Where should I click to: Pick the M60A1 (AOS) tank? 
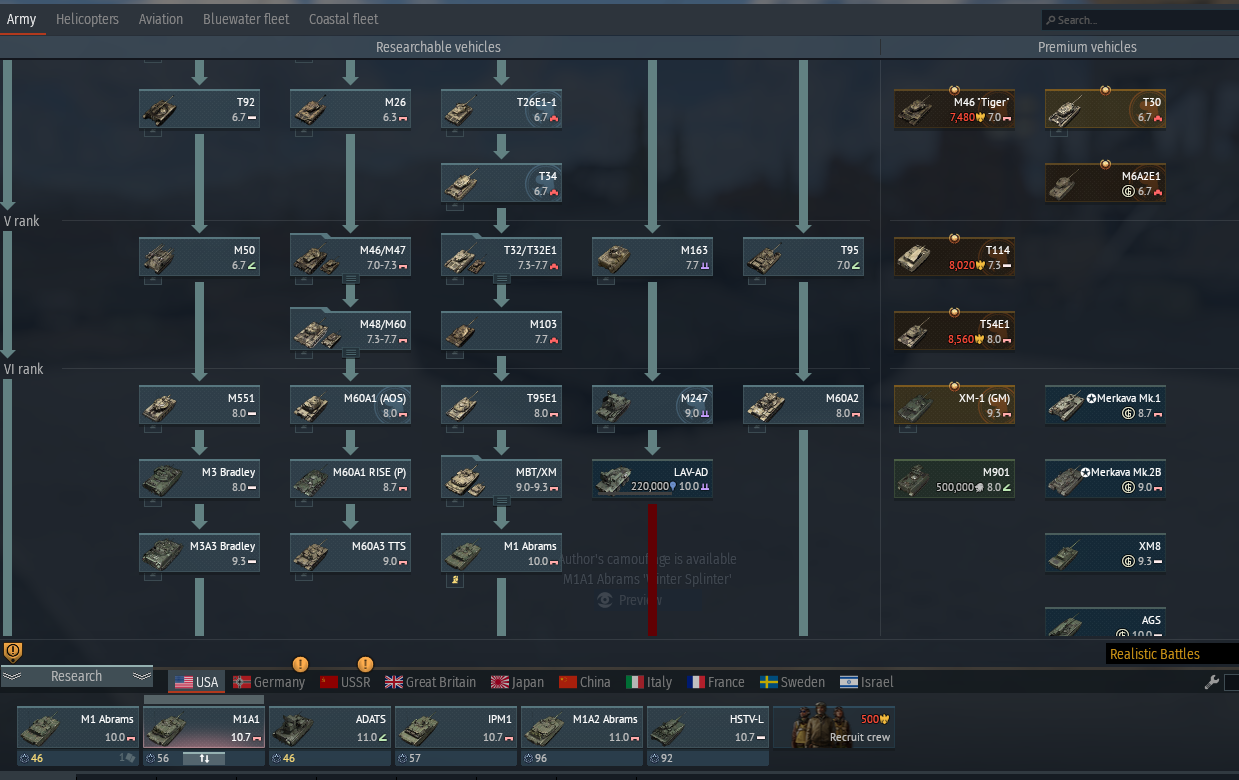click(x=350, y=405)
